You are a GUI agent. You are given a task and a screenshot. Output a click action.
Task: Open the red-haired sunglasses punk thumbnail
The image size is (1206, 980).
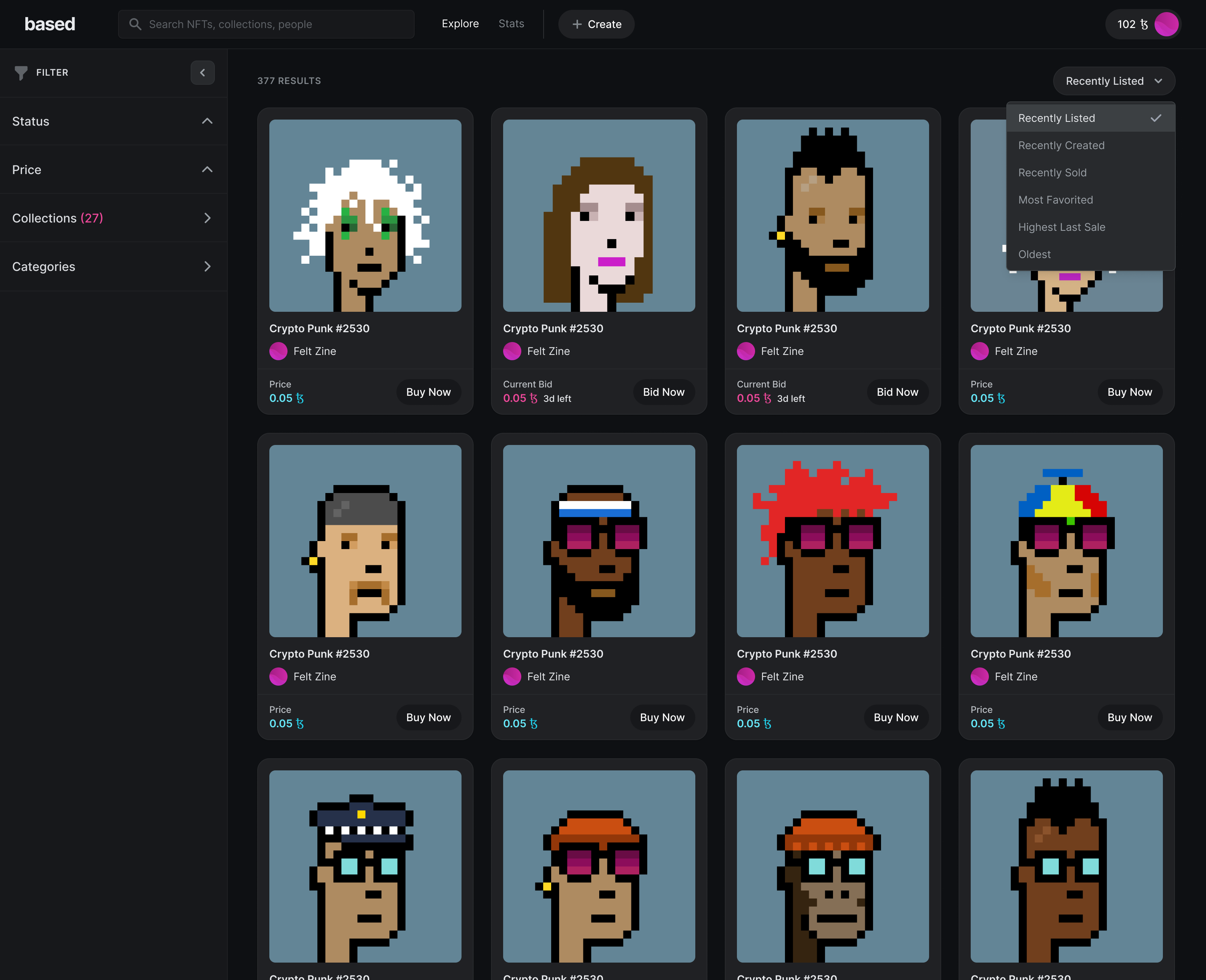[832, 541]
